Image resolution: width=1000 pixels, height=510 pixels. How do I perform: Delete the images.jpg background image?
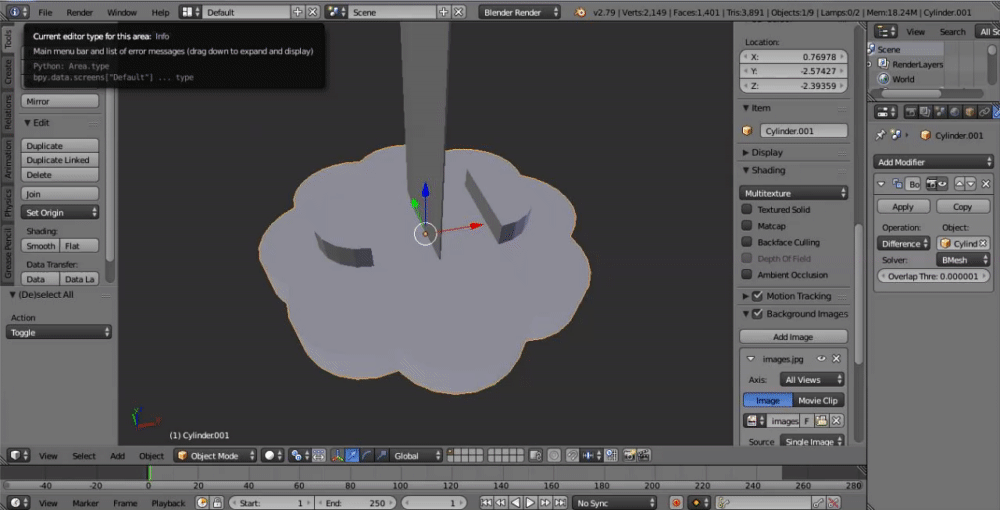pyautogui.click(x=836, y=359)
